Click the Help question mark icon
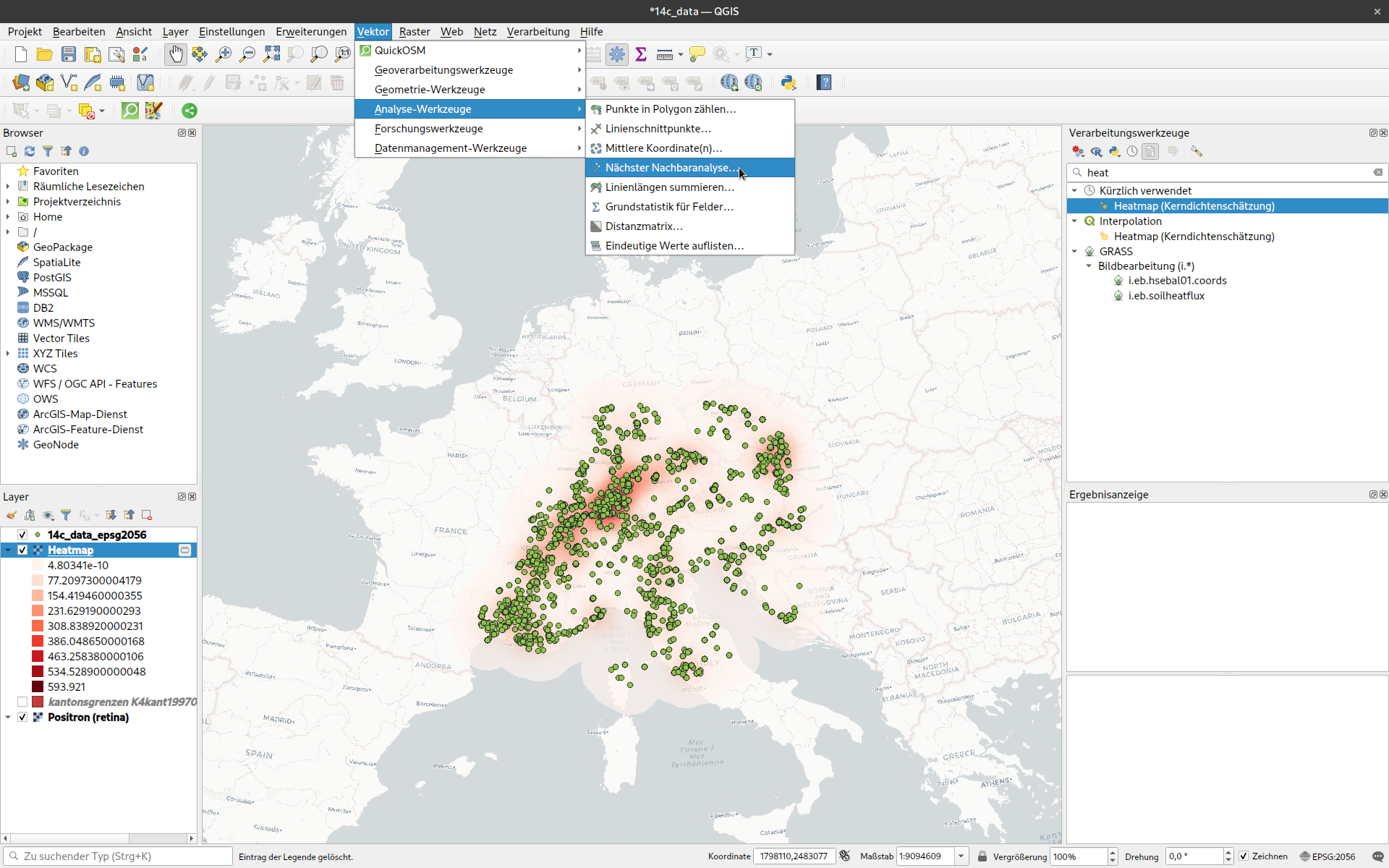 coord(824,82)
